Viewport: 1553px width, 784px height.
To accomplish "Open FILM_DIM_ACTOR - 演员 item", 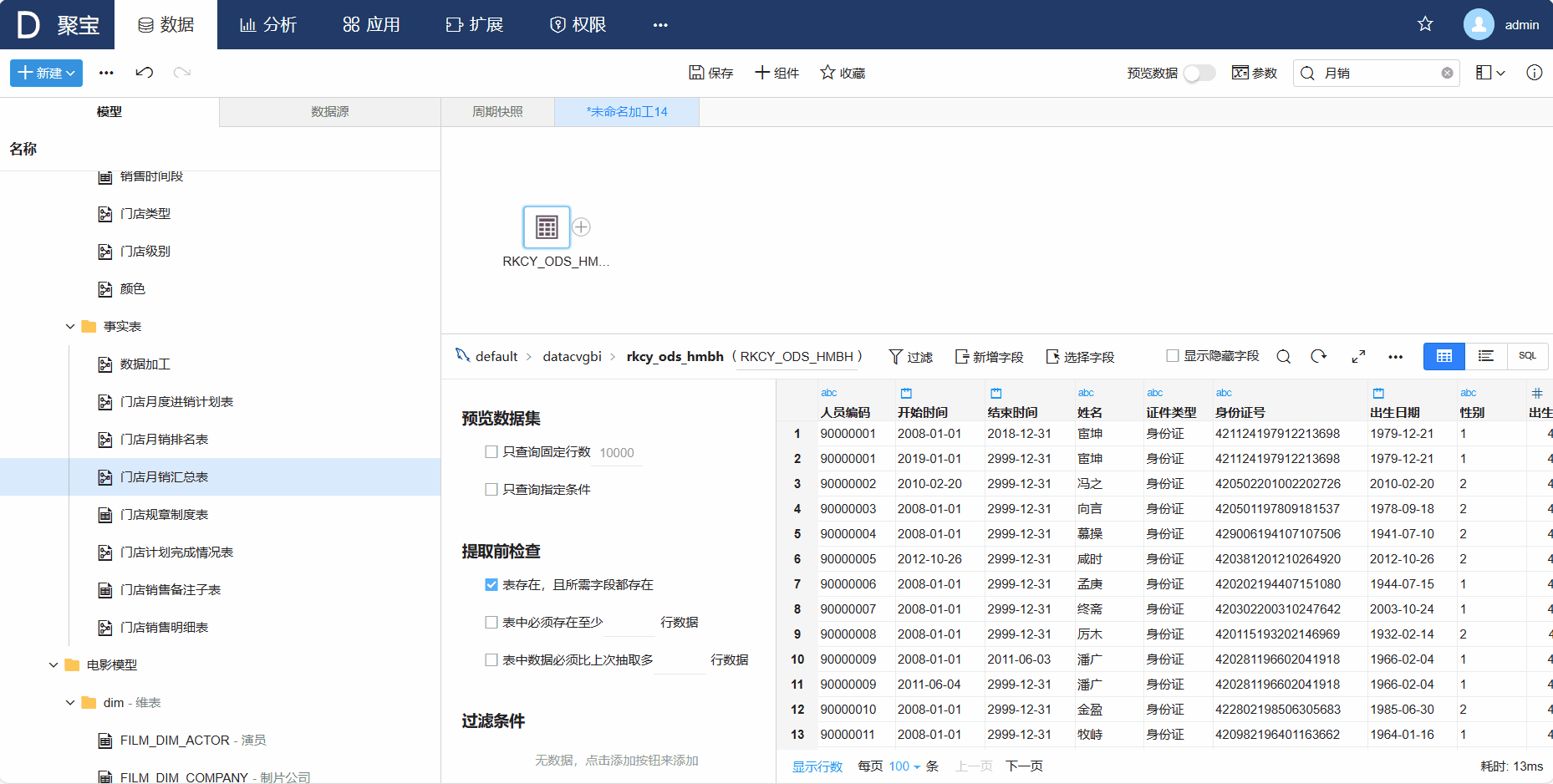I will coord(193,741).
